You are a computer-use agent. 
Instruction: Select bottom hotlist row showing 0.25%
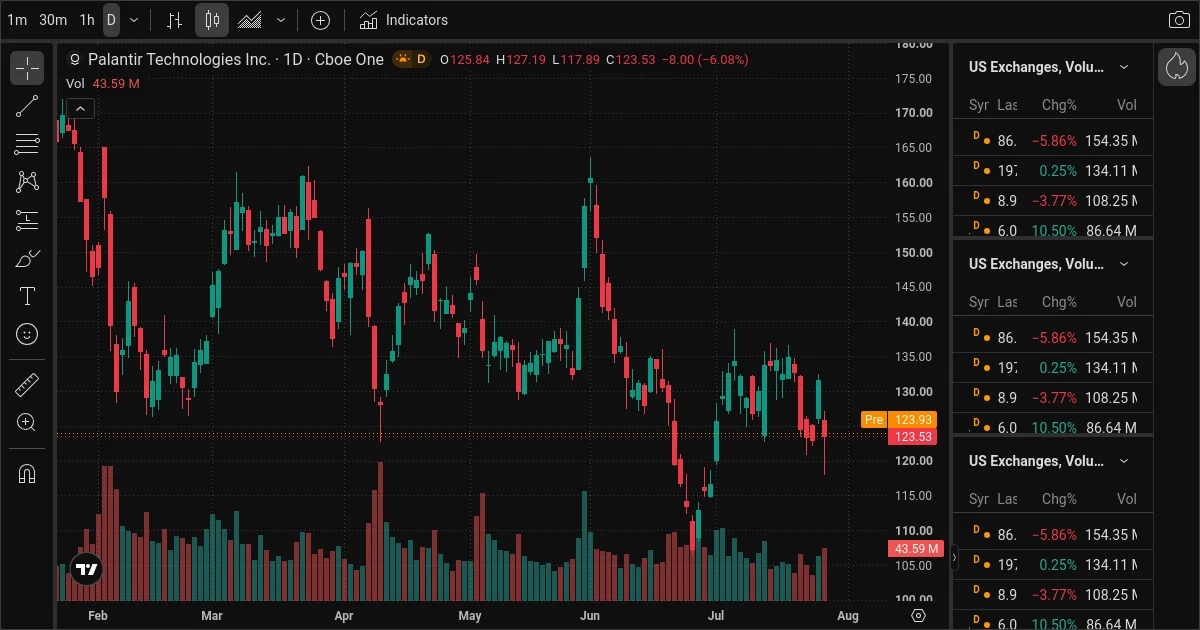(x=1053, y=565)
